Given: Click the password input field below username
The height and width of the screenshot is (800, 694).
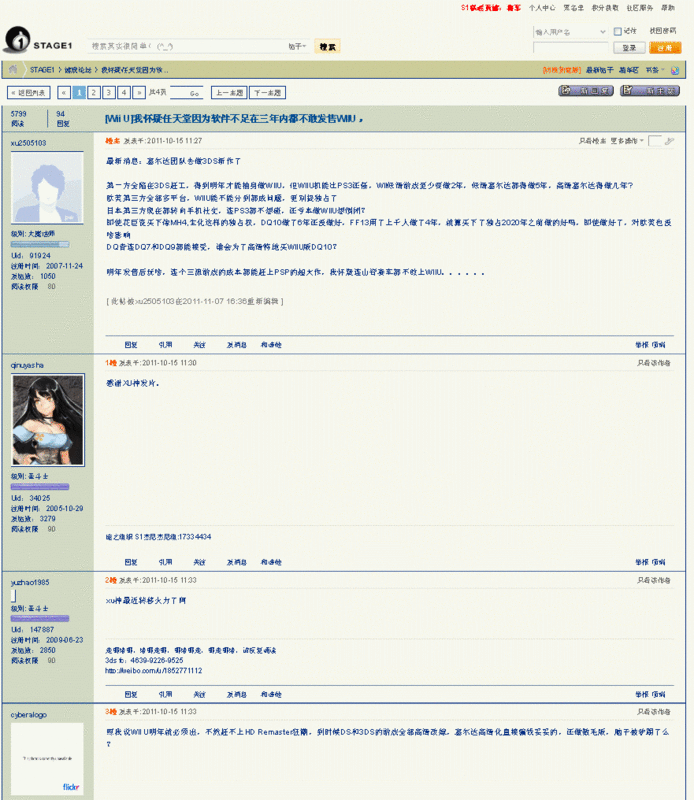Looking at the screenshot, I should tap(571, 48).
